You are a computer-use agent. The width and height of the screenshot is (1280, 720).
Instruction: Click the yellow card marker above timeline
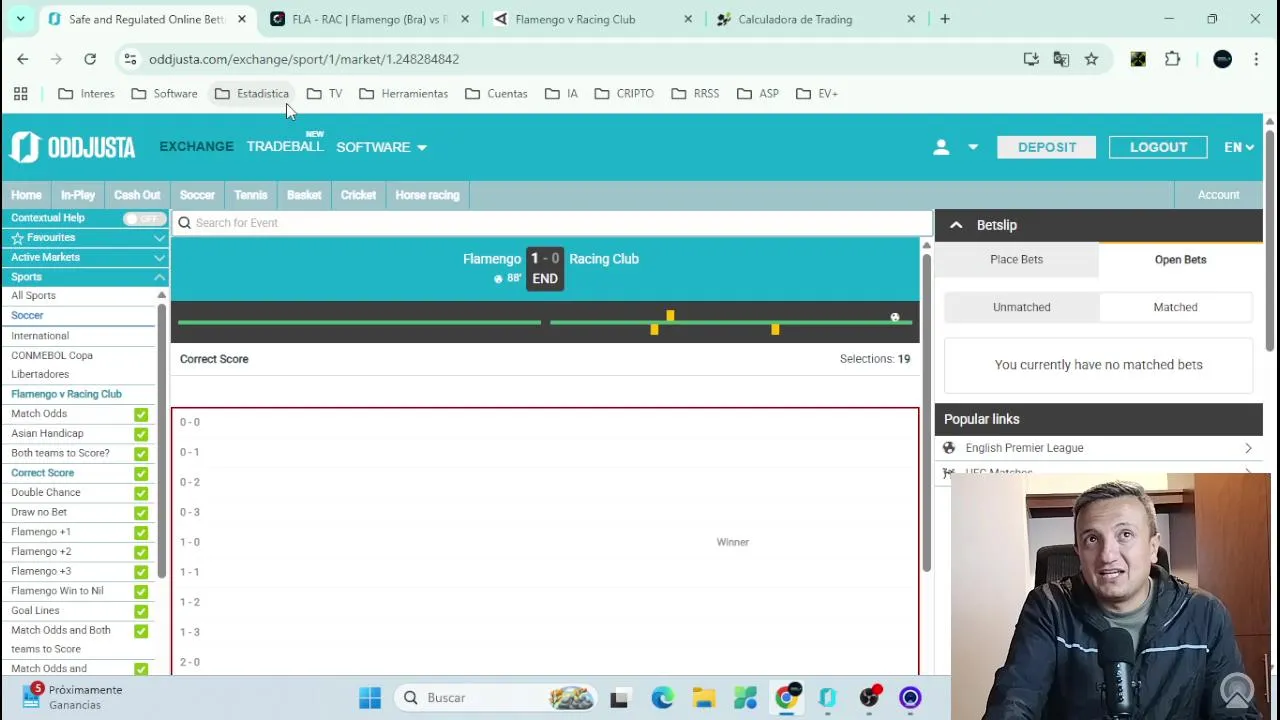coord(670,316)
